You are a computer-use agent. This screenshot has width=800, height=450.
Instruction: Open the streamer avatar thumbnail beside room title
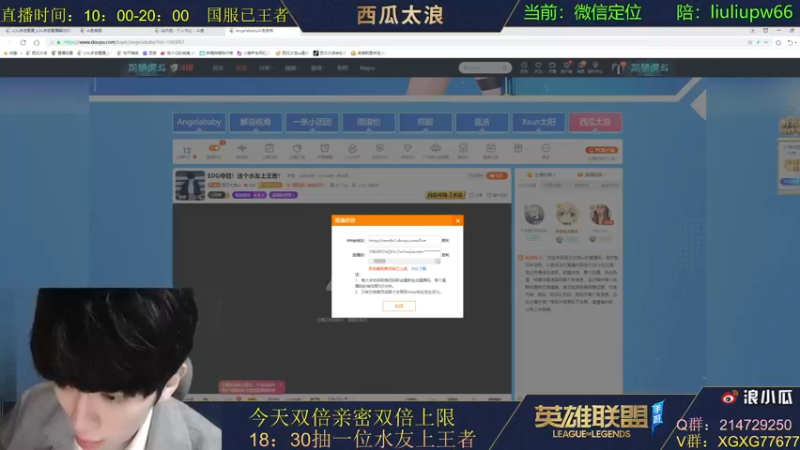click(190, 185)
